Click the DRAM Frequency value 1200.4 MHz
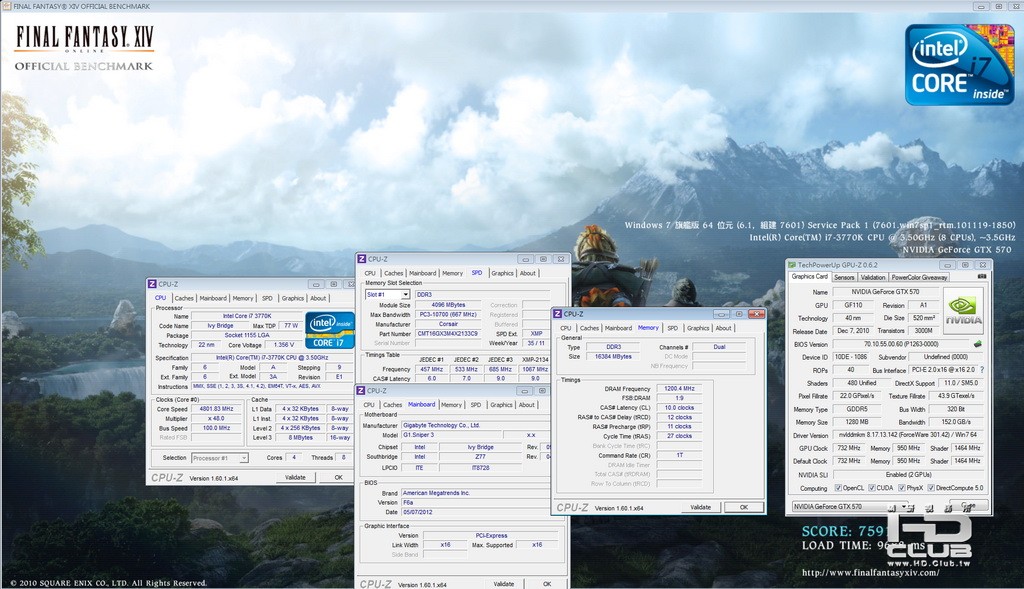Viewport: 1024px width, 589px height. coord(679,389)
